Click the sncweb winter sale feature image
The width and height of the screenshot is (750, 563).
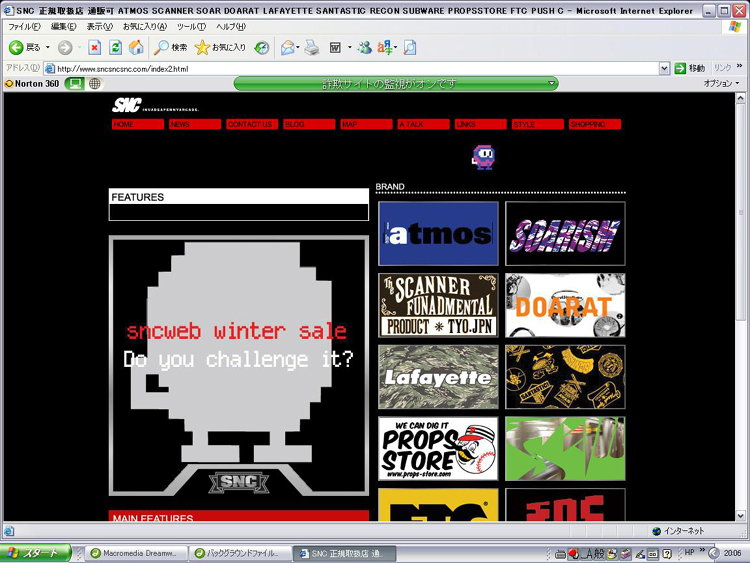tap(239, 366)
